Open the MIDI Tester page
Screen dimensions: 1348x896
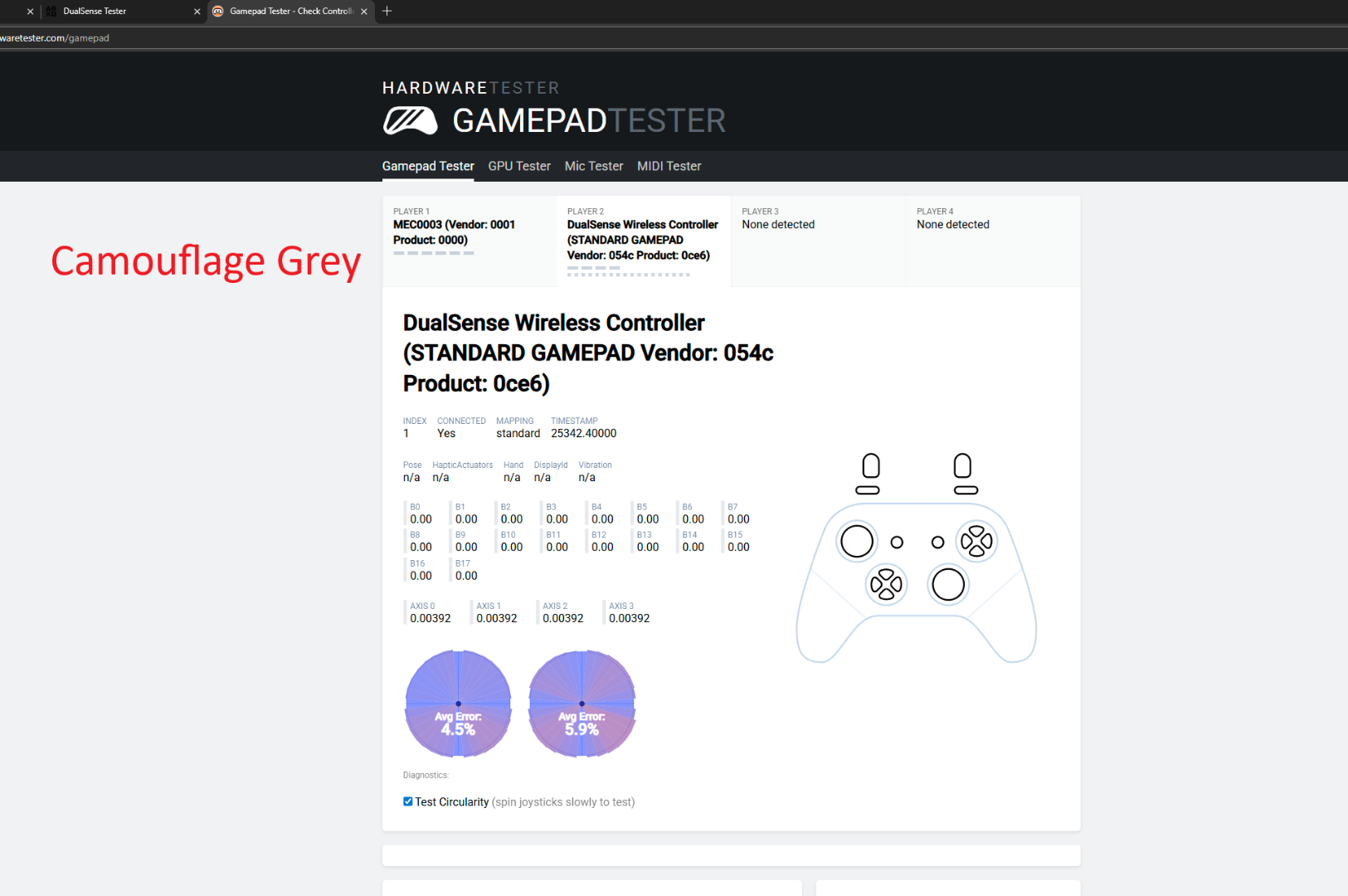coord(669,166)
